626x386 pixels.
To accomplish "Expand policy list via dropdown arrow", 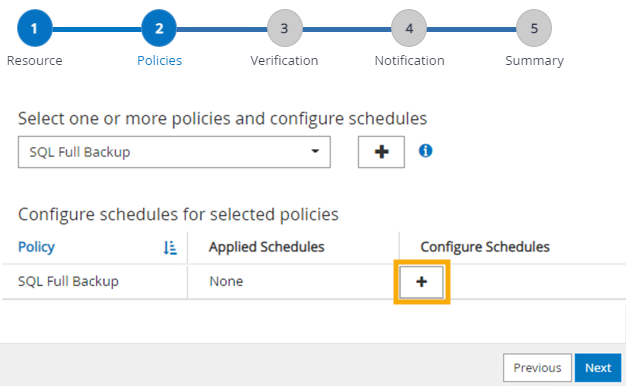I will click(315, 151).
